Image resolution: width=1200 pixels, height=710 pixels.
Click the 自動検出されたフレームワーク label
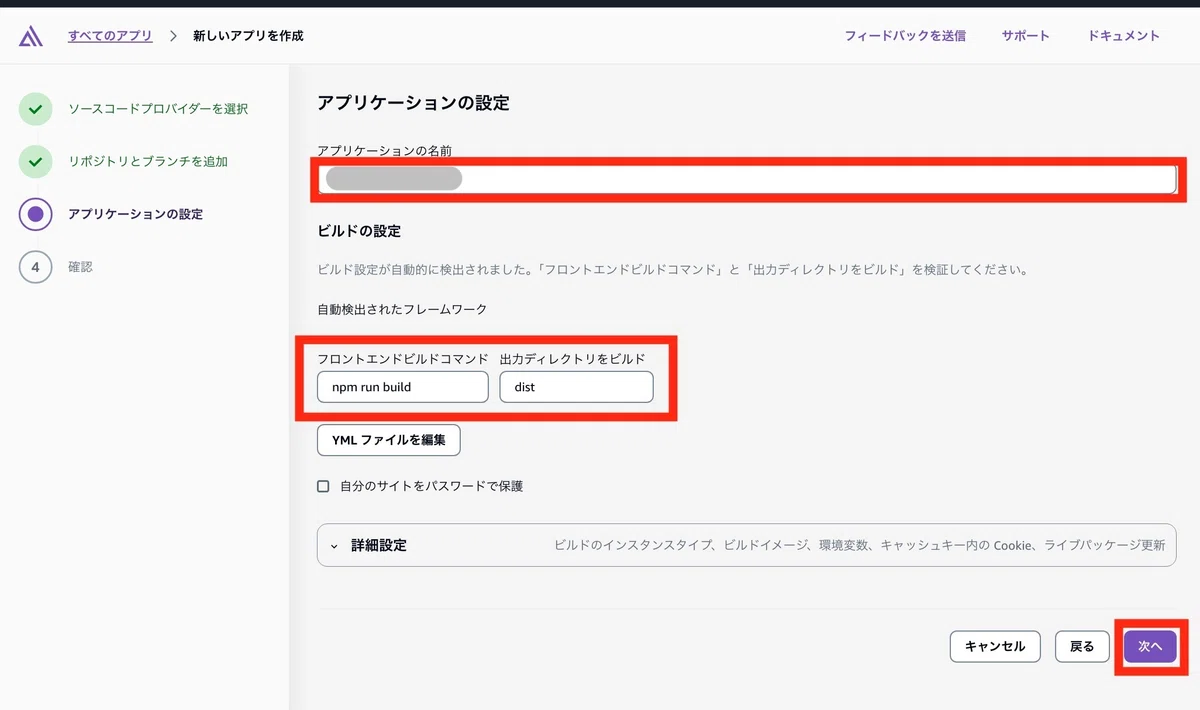[402, 310]
